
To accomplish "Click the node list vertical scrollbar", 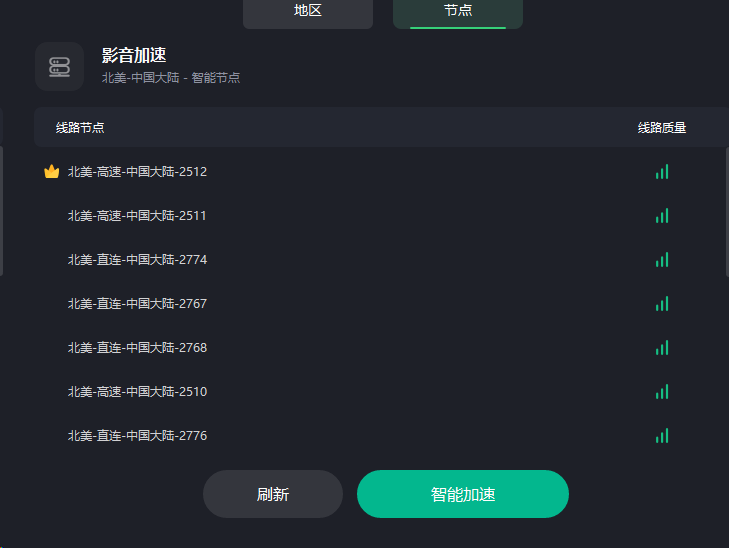I will coord(727,212).
